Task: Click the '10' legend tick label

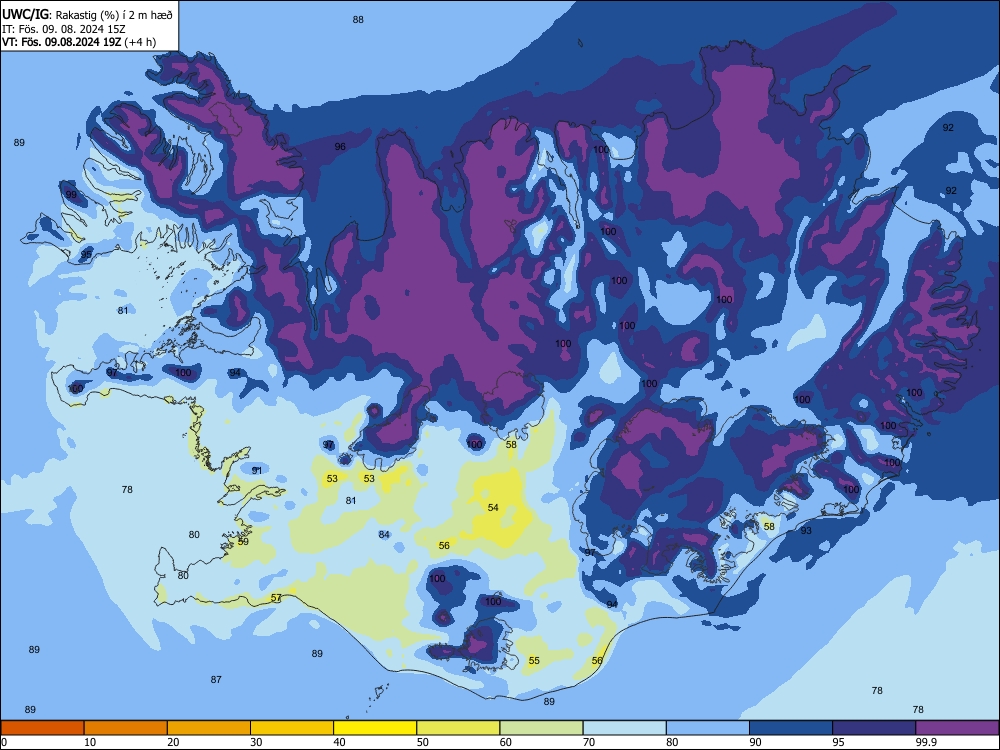Action: 90,742
